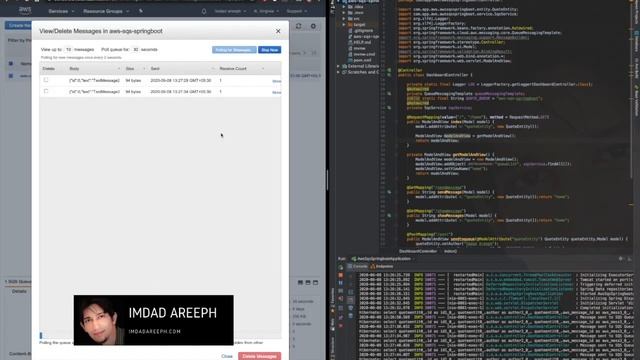Image resolution: width=640 pixels, height=360 pixels.
Task: Click the DashboardController breadcrumb in editor
Action: click(418, 251)
